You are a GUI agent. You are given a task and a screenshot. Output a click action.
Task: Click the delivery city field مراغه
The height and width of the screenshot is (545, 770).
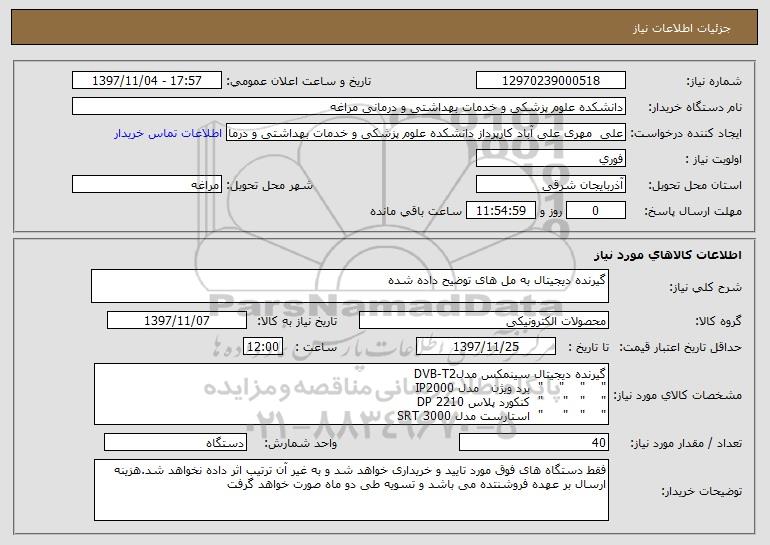pos(147,184)
